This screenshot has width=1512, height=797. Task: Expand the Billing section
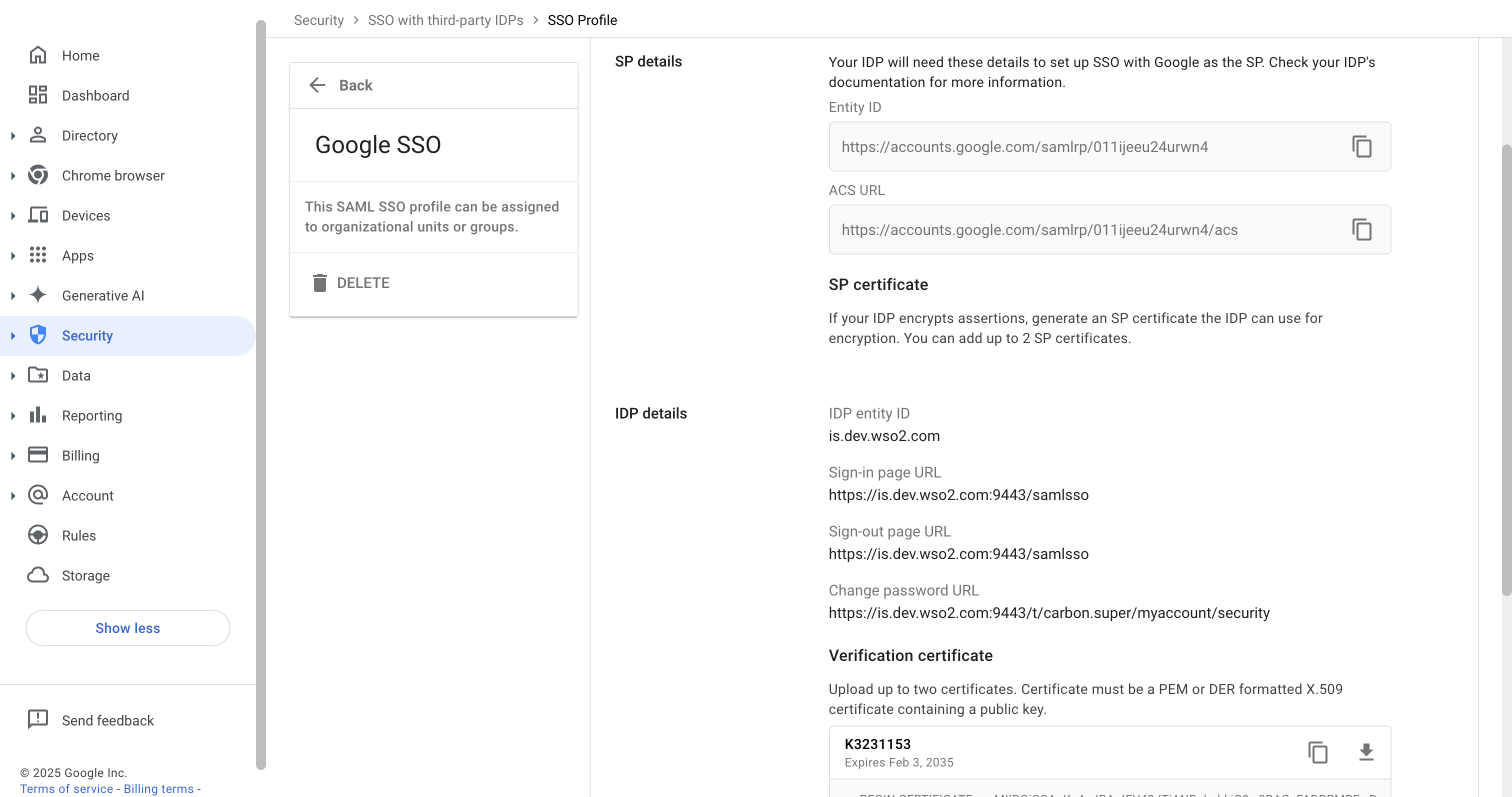coord(13,455)
